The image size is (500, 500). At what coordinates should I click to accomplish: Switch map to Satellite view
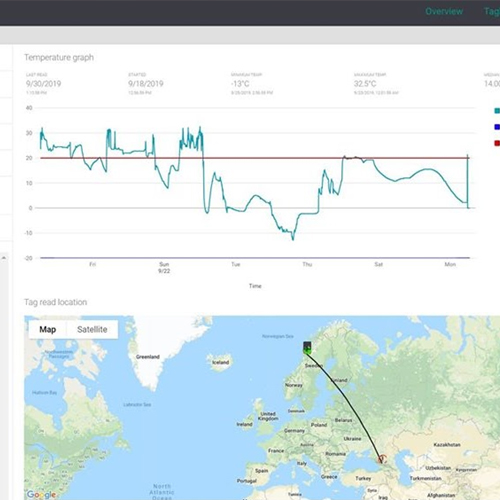point(92,329)
